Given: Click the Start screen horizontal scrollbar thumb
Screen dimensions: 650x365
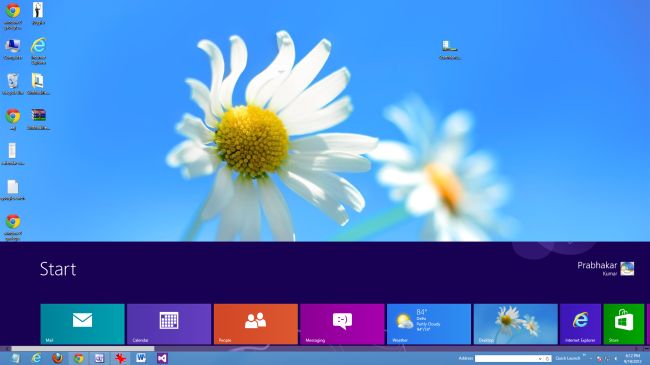Looking at the screenshot, I should 82,349.
